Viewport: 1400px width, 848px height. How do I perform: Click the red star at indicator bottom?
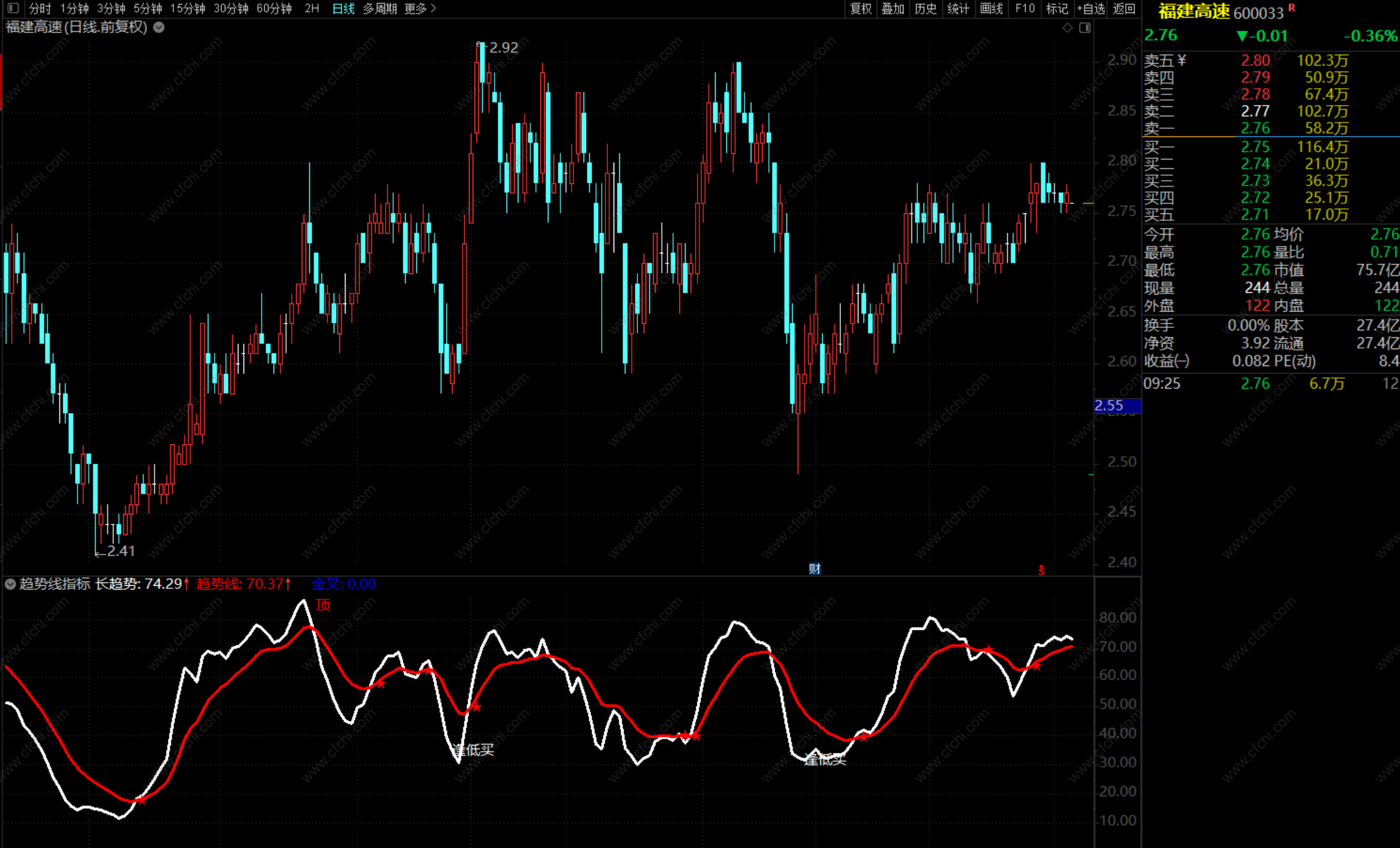[x=142, y=799]
